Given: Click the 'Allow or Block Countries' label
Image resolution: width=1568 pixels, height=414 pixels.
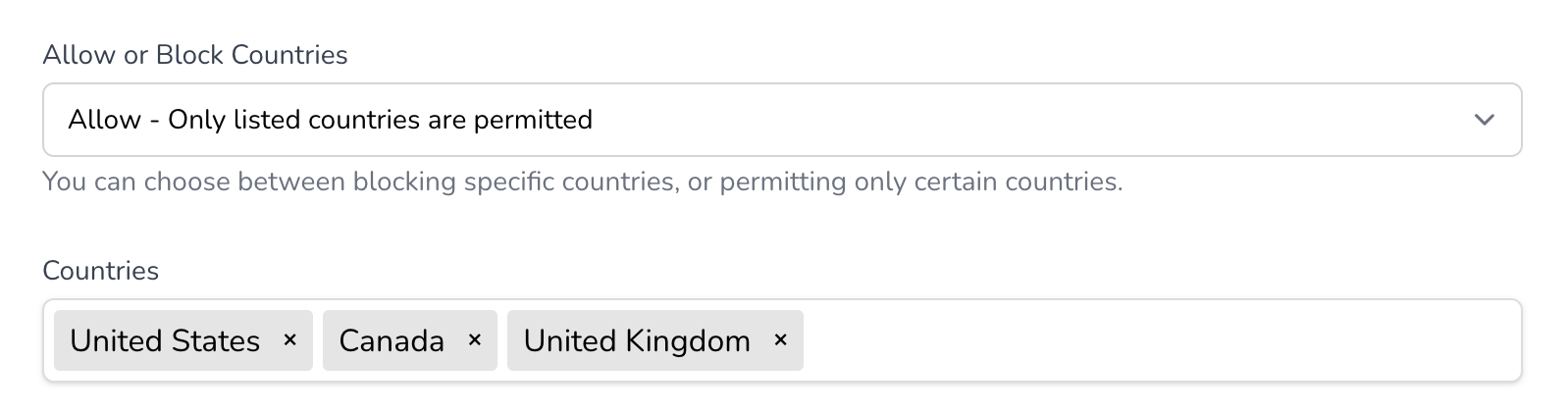Looking at the screenshot, I should 195,55.
